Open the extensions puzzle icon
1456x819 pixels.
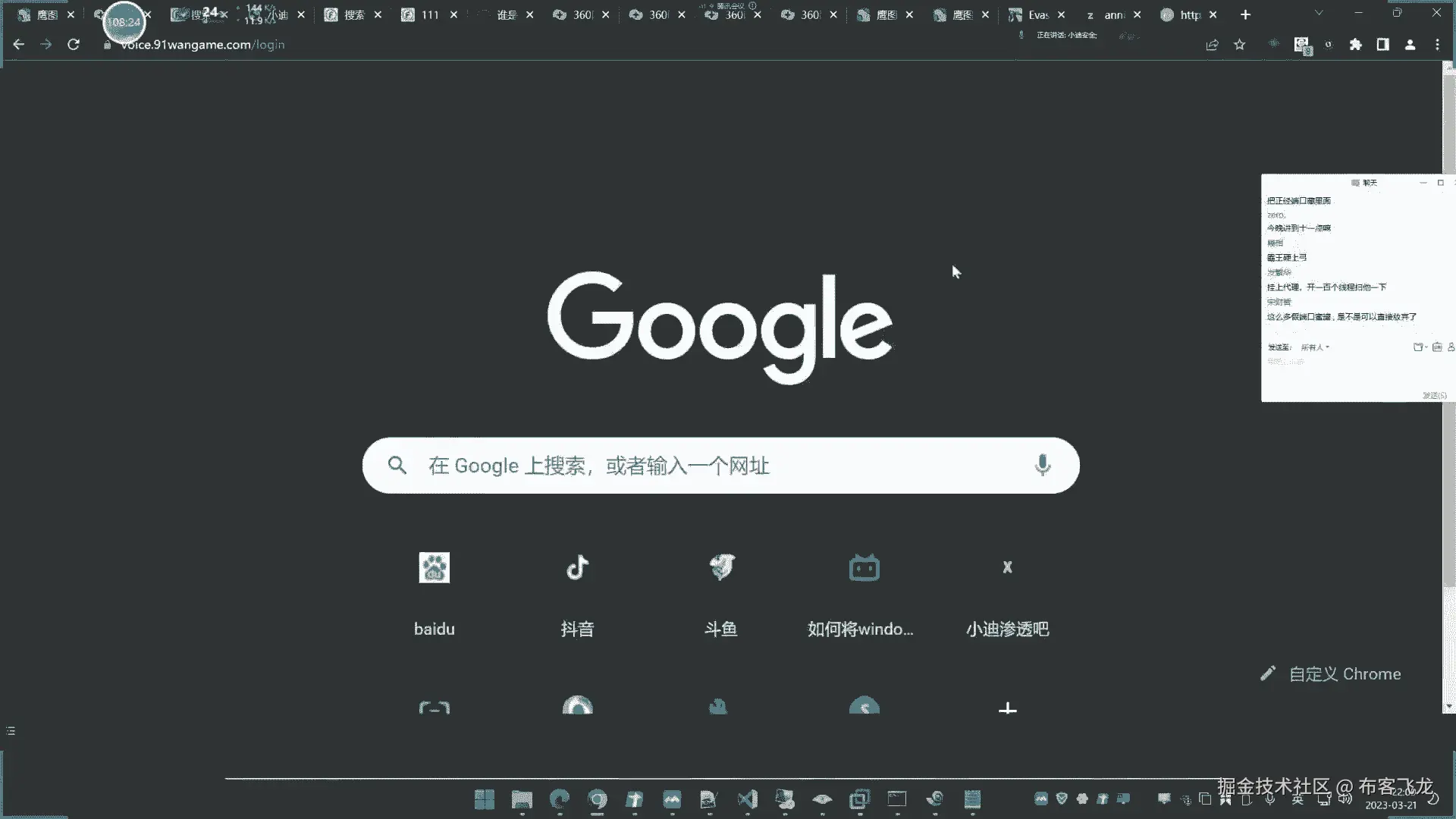coord(1355,45)
